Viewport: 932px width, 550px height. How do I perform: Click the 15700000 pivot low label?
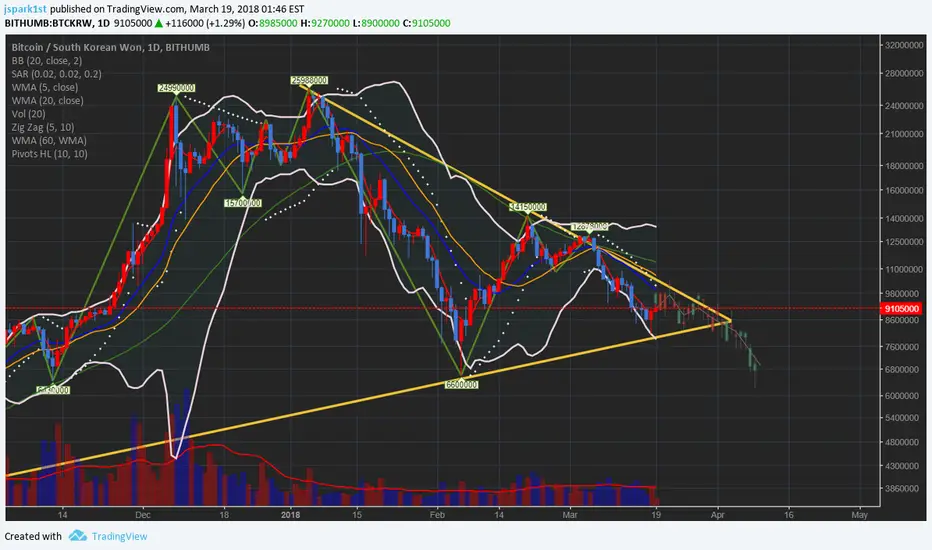pos(243,203)
